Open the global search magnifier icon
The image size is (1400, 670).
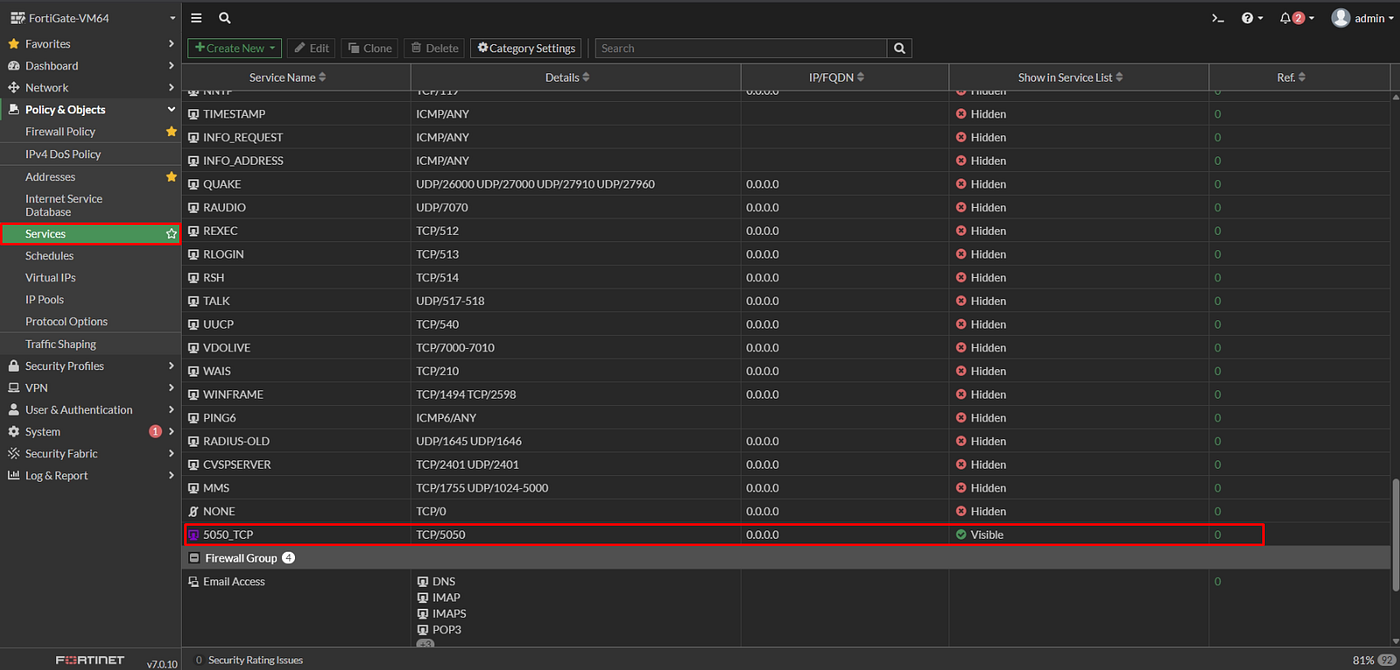click(x=225, y=18)
